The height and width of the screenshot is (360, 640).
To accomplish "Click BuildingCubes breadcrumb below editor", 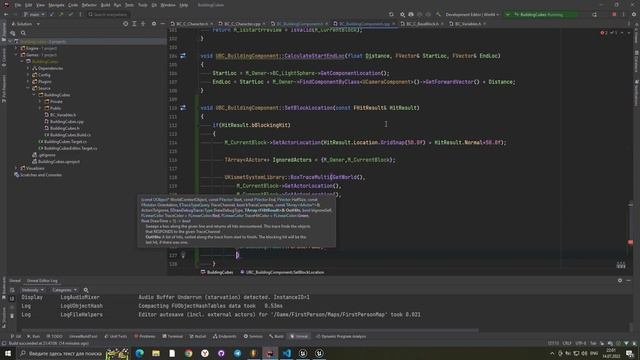I will click(x=217, y=272).
